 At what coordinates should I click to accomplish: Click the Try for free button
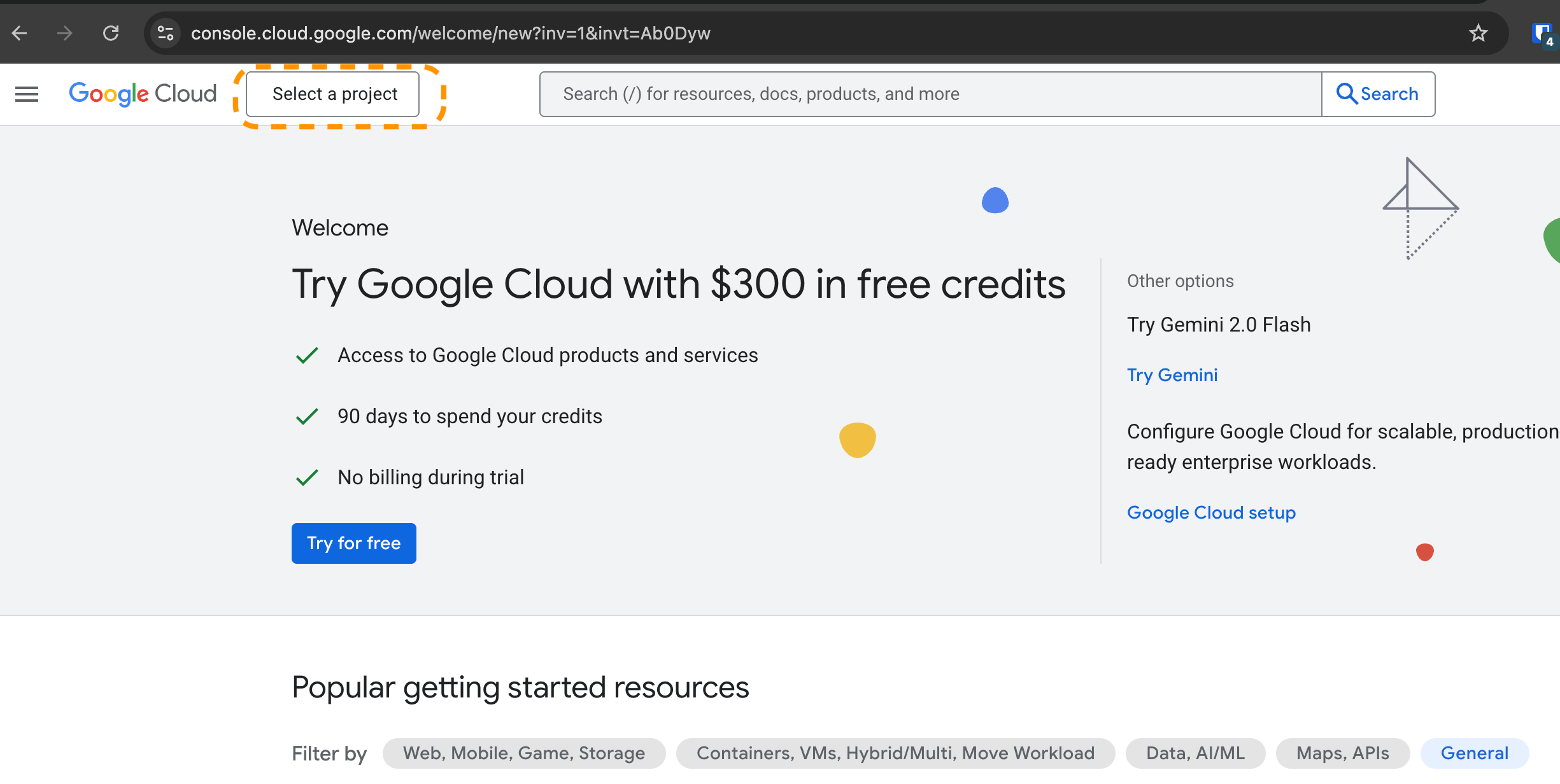tap(354, 543)
